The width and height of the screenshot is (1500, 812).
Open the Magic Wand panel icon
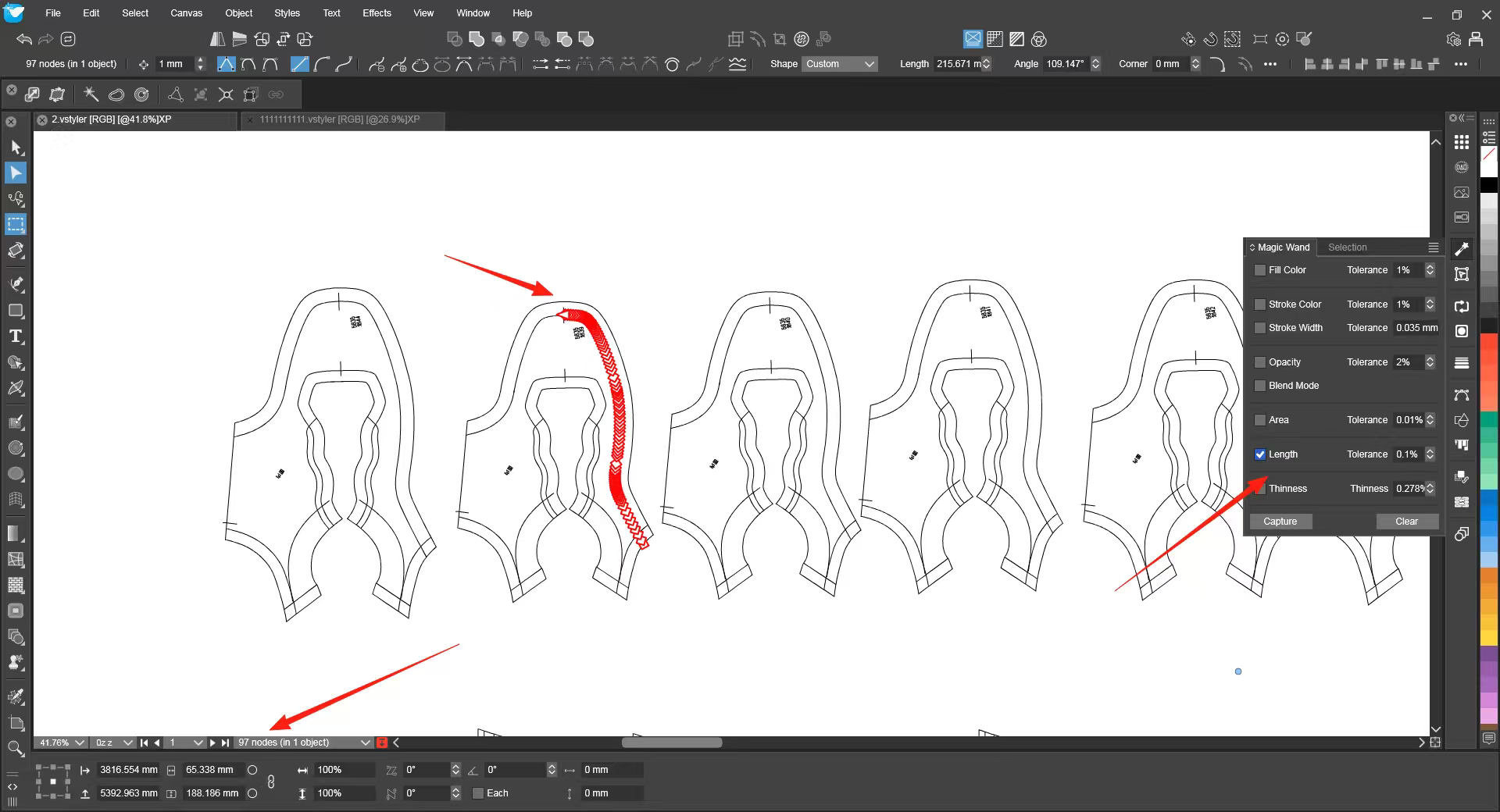(1462, 249)
